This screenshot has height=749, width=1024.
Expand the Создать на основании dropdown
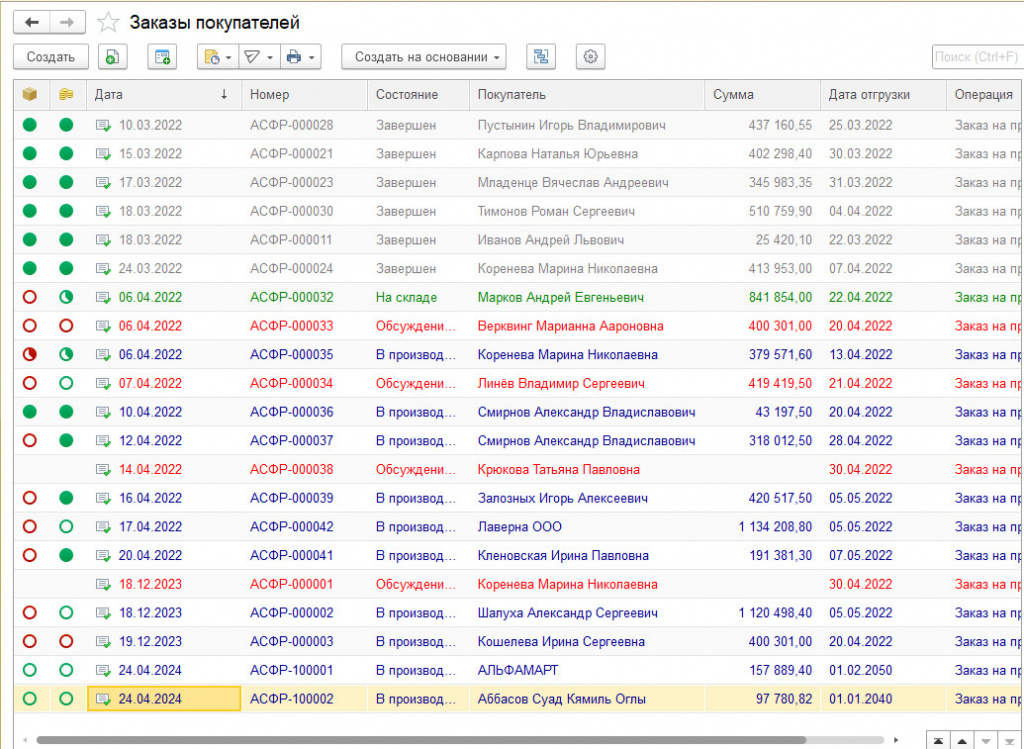(x=424, y=57)
